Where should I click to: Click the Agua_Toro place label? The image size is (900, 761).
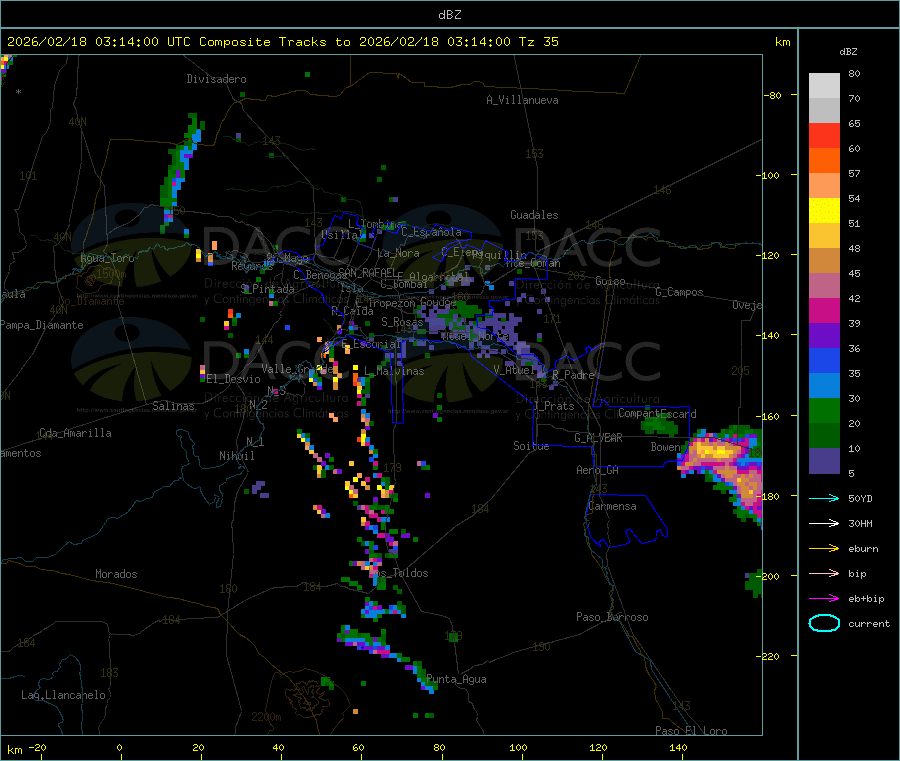[x=107, y=258]
